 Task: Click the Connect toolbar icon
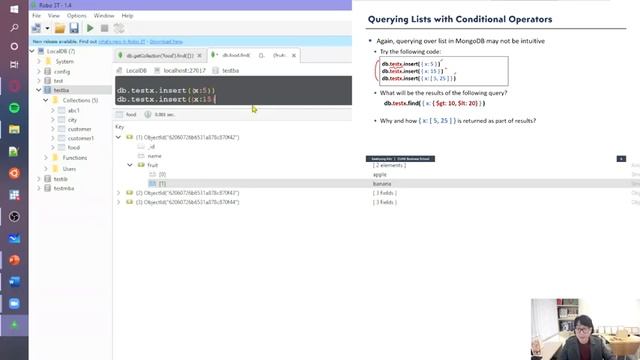pos(36,28)
